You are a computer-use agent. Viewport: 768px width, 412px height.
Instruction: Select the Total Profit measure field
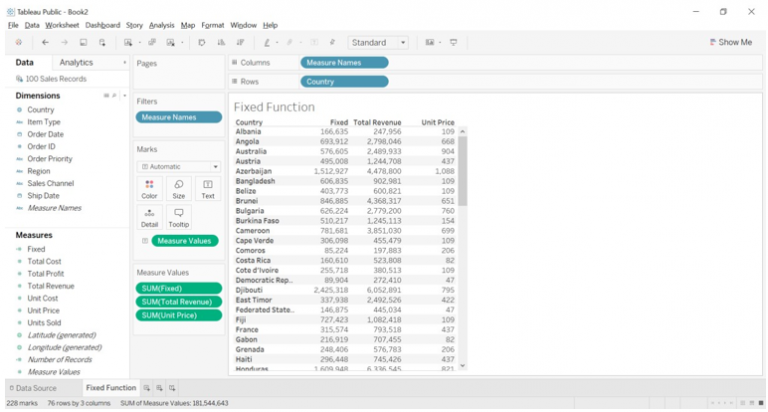coord(45,273)
